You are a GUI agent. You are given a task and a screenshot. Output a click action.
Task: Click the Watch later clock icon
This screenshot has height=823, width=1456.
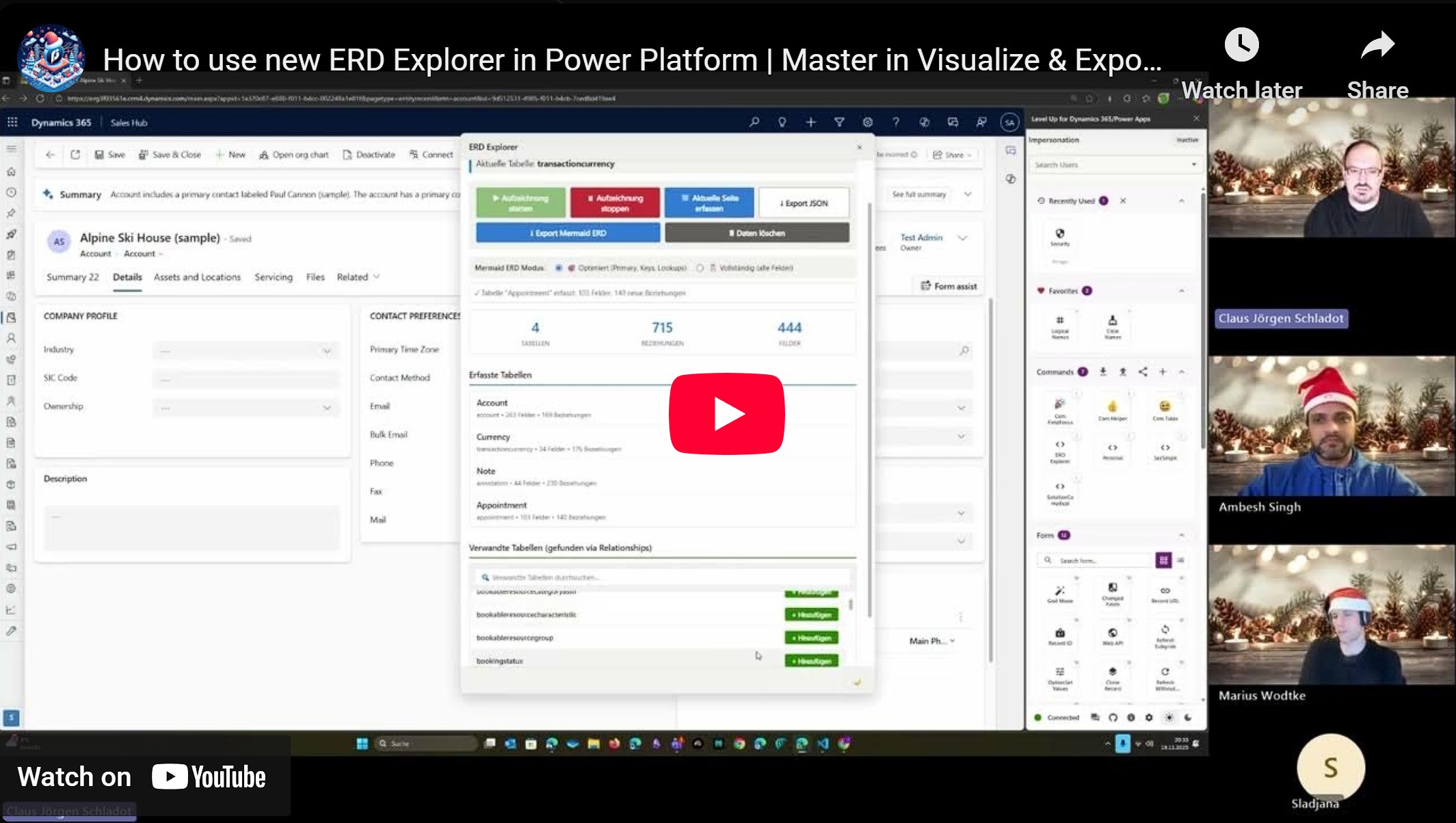[x=1241, y=45]
